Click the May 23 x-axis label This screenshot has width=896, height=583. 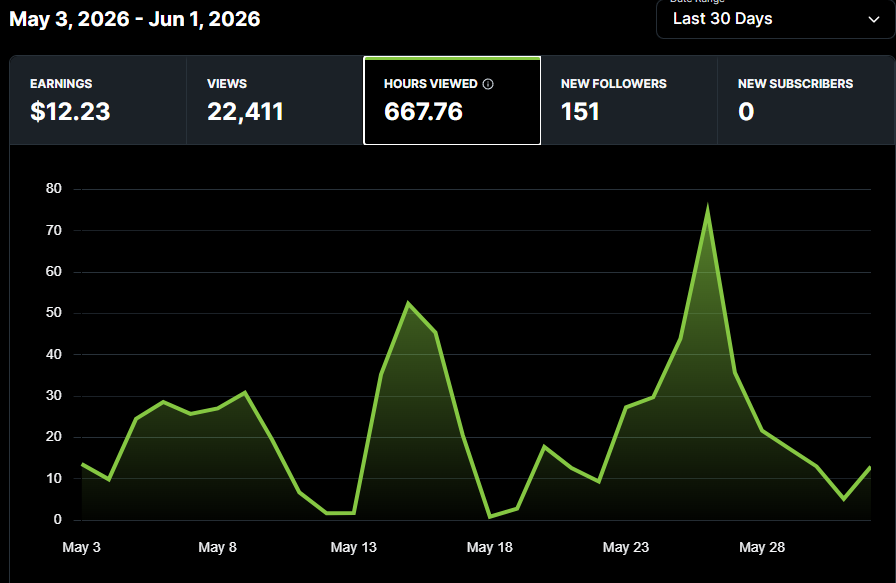point(626,547)
